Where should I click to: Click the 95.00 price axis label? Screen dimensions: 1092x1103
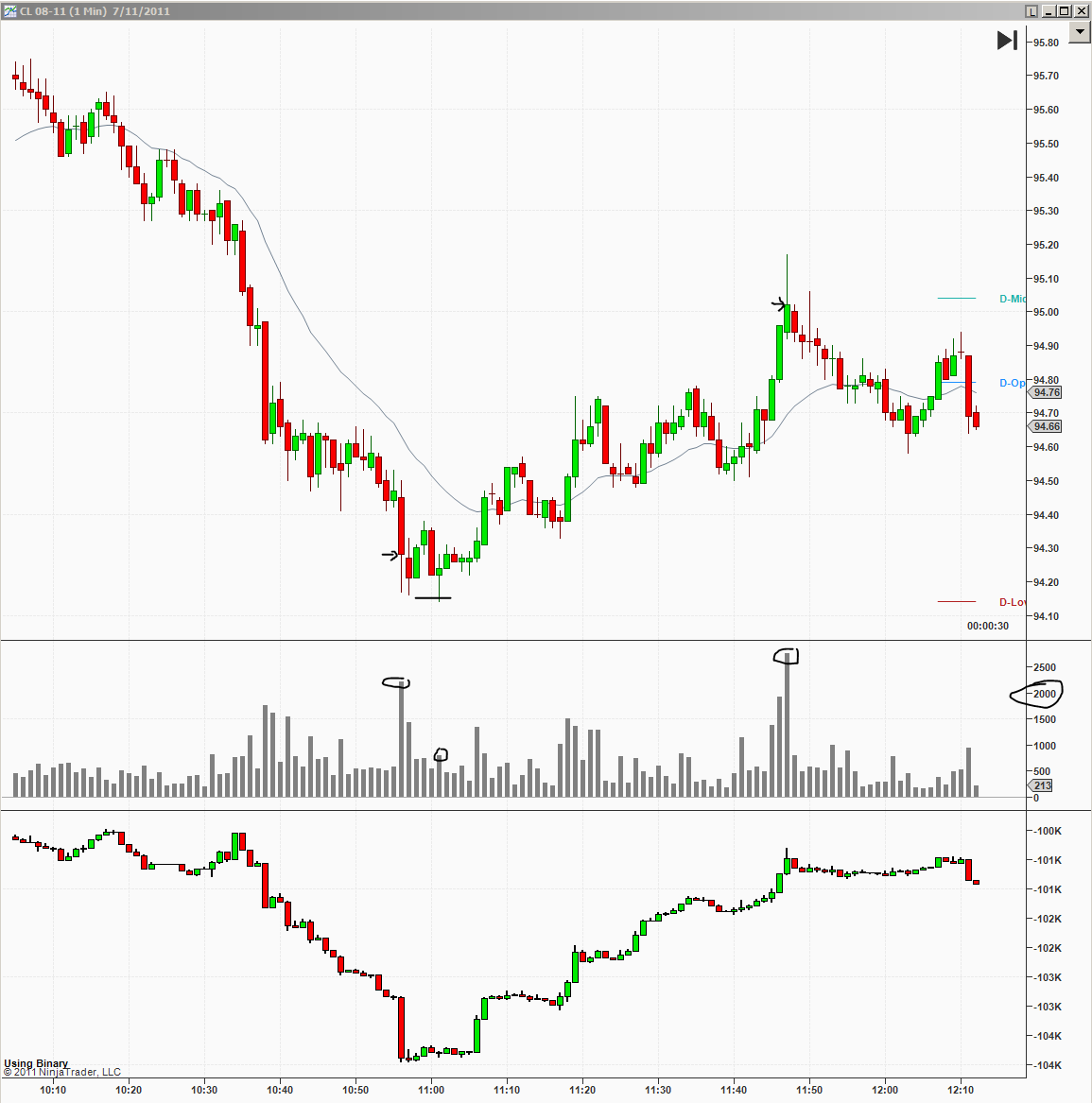tap(1046, 312)
